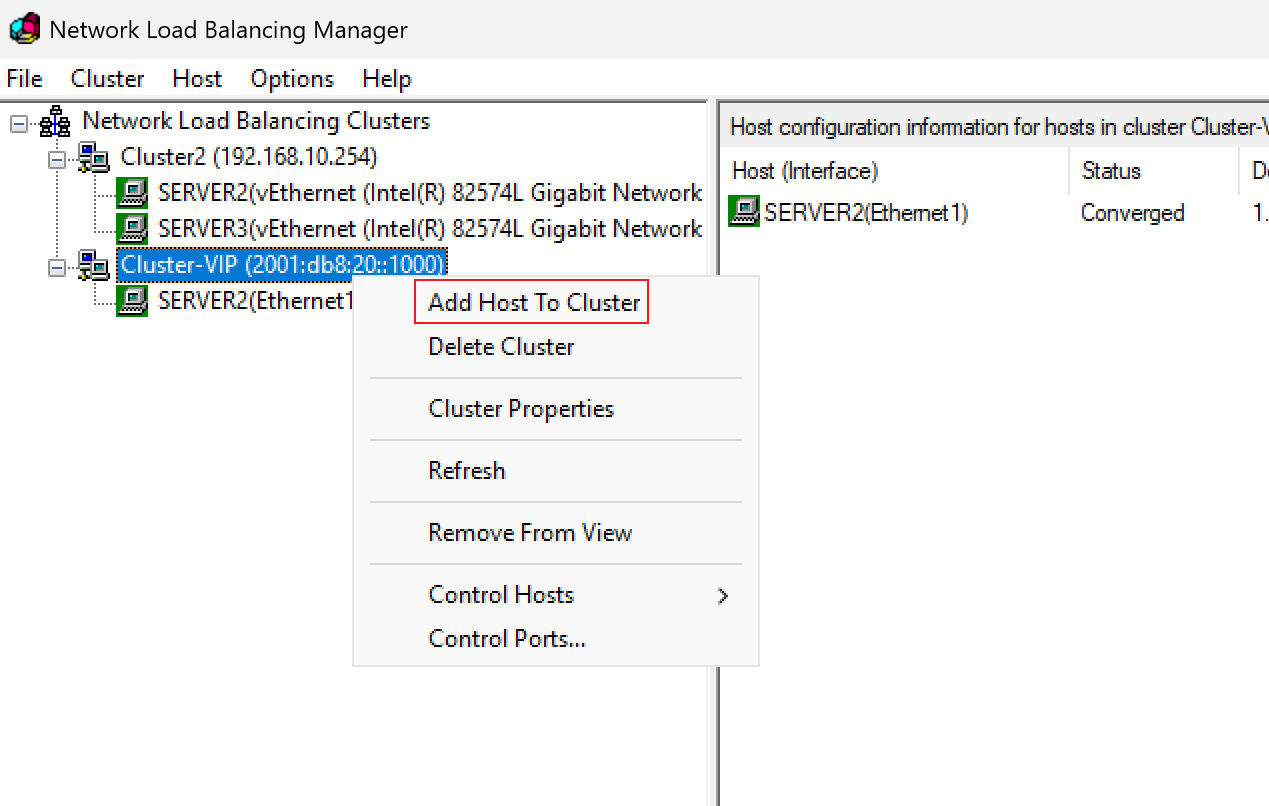
Task: Collapse the Cluster2 tree node
Action: pos(57,158)
